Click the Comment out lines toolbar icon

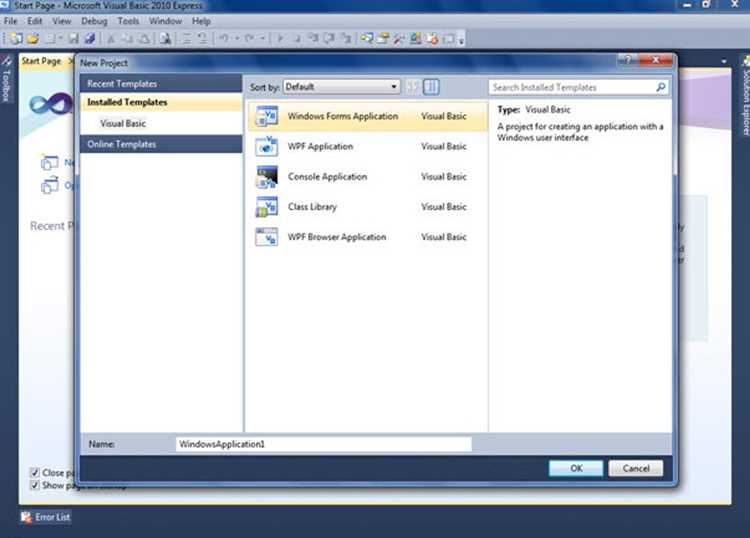pos(187,39)
